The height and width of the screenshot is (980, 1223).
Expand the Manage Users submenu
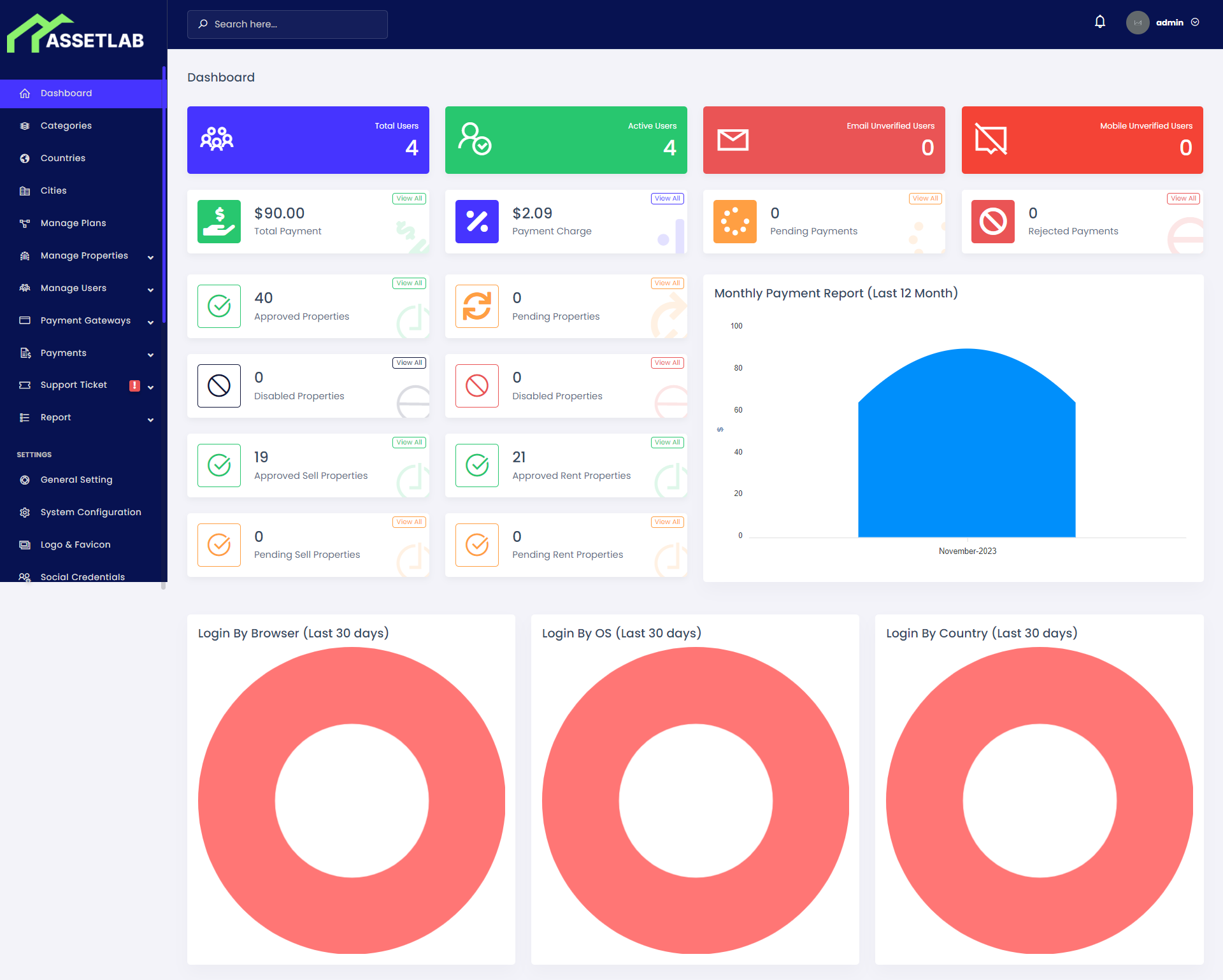coord(73,288)
